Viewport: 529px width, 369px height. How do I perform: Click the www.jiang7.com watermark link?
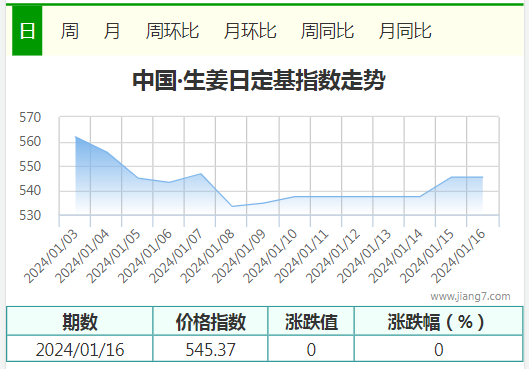point(470,296)
